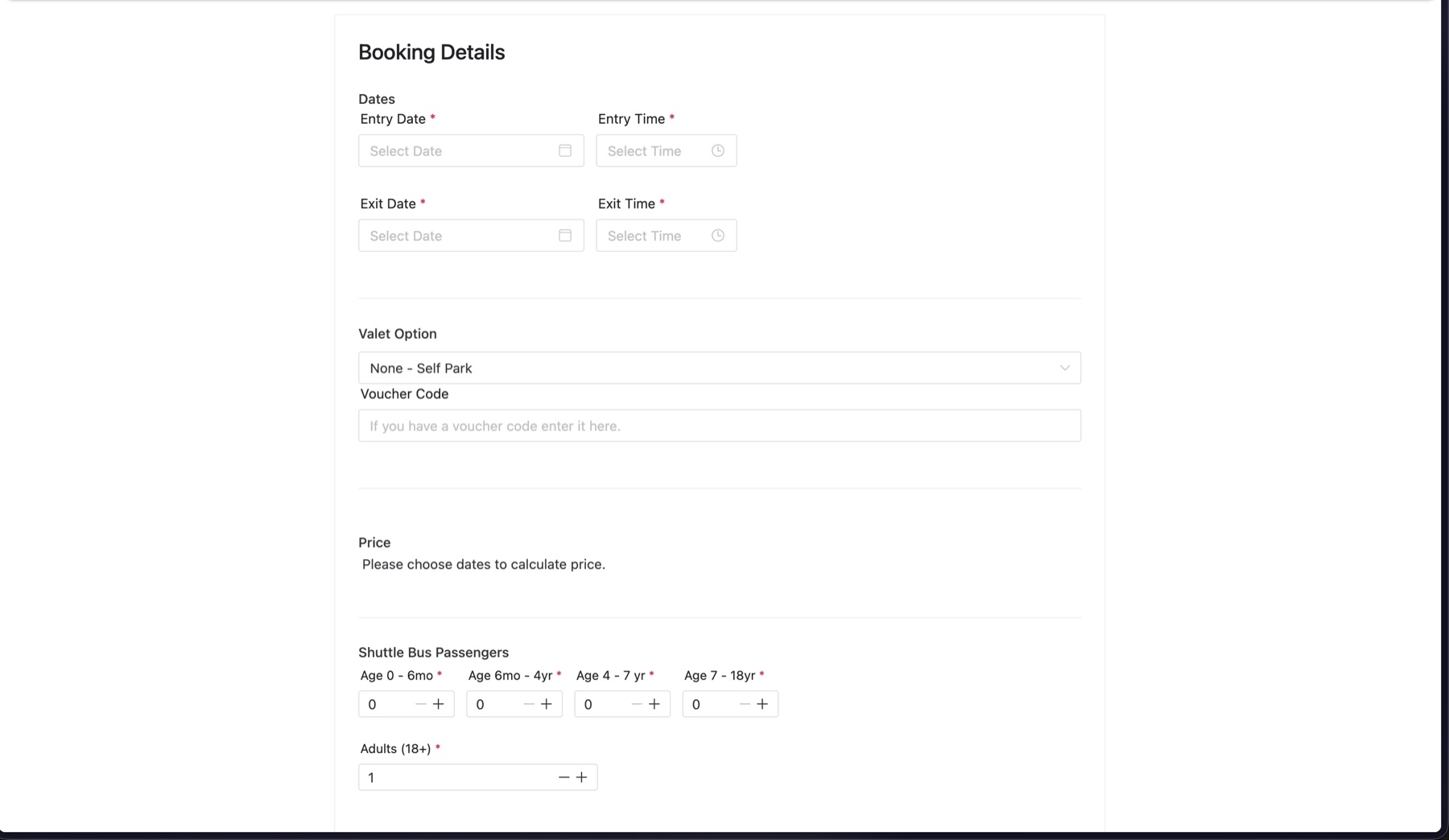This screenshot has height=840, width=1449.
Task: Click the 'Voucher Code' label
Action: [x=404, y=393]
